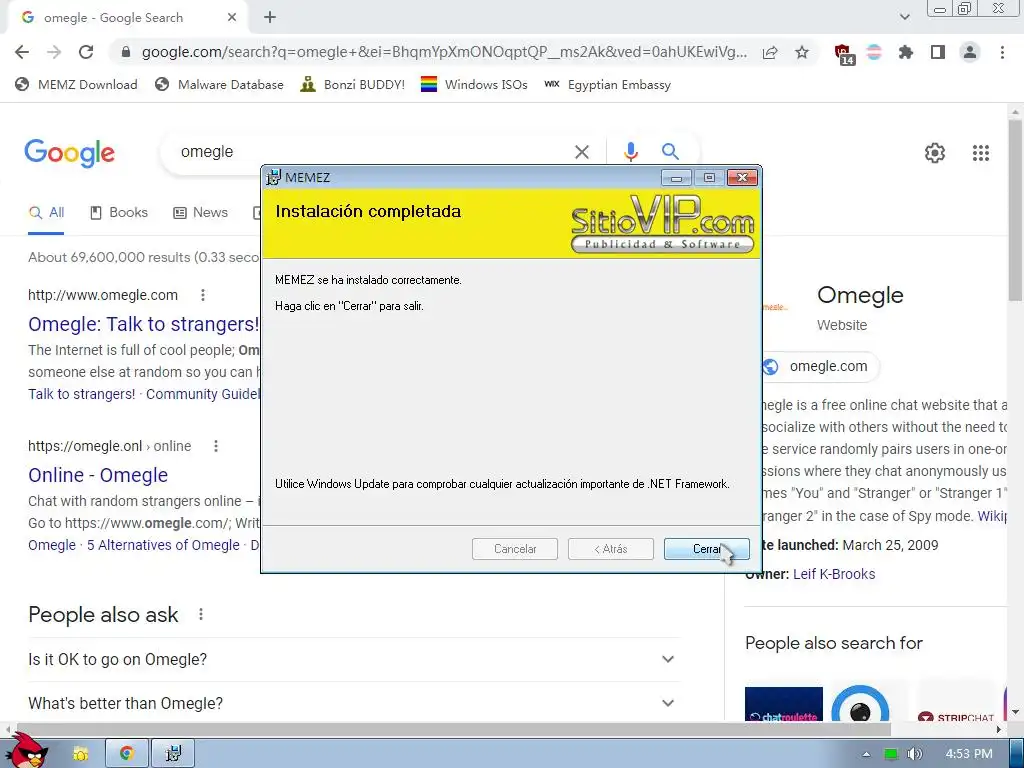Open the Extensions puzzle piece menu

pyautogui.click(x=906, y=52)
